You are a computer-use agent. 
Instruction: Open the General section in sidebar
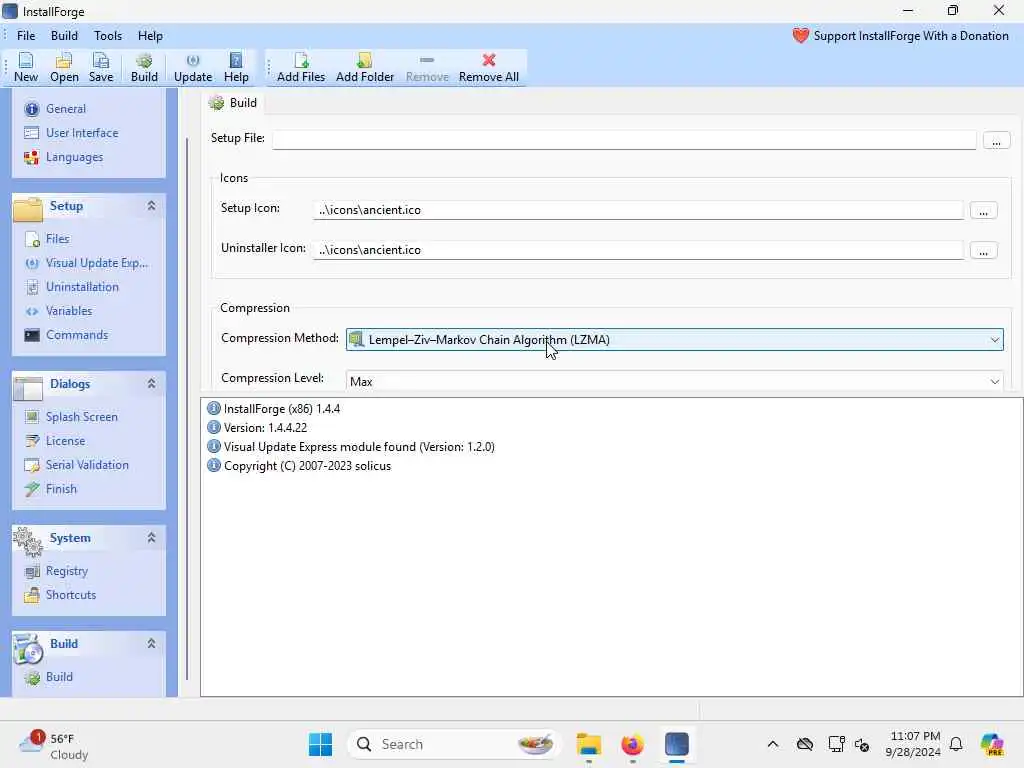point(65,109)
